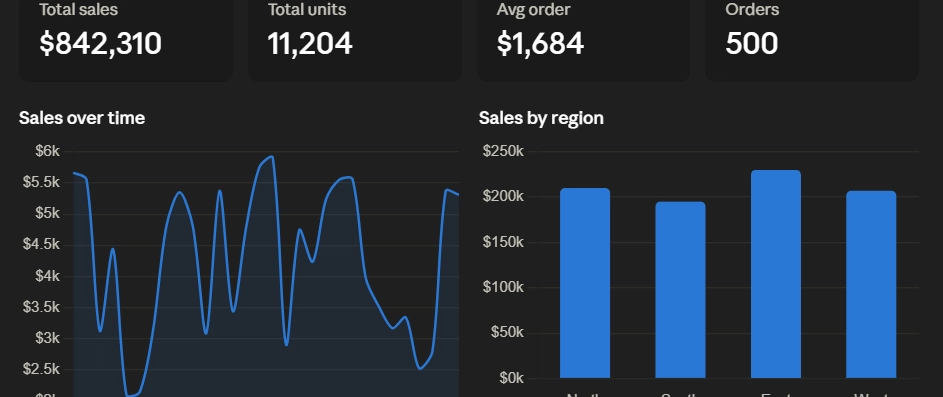Click the Total units value 11,204
This screenshot has height=397, width=943.
(310, 43)
